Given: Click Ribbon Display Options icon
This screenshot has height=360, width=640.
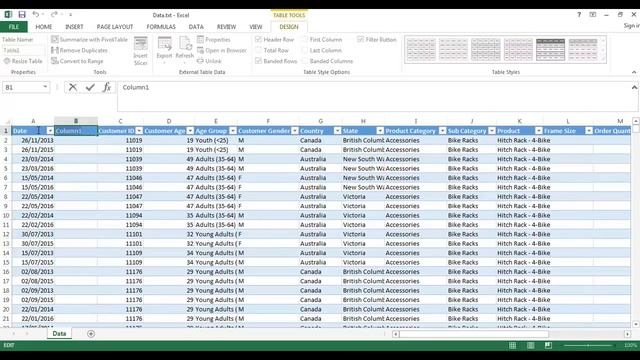Looking at the screenshot, I should [593, 15].
